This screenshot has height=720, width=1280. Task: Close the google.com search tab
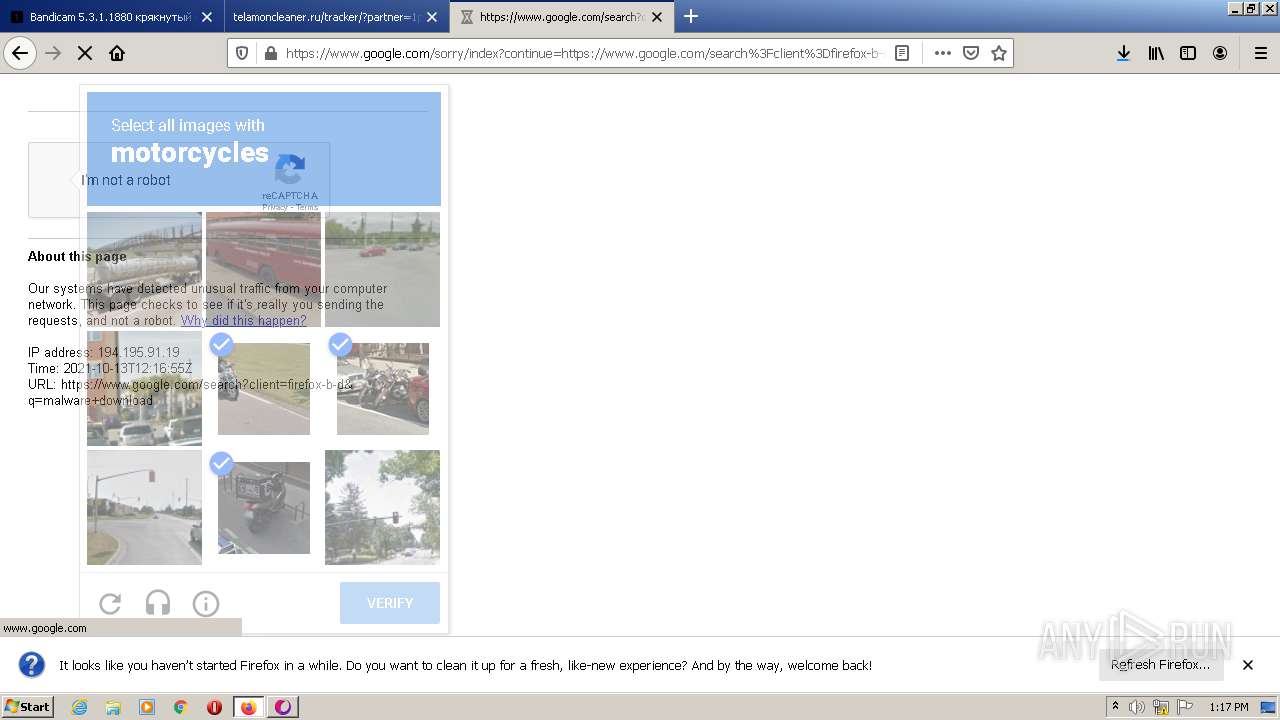[657, 17]
